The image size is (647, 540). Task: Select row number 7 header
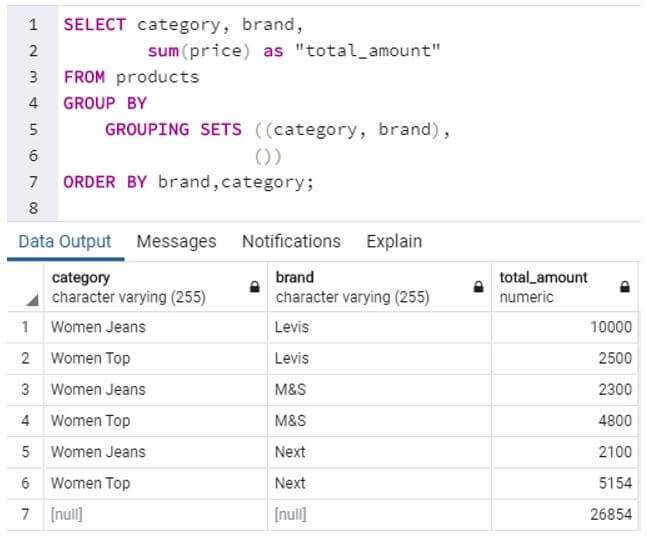(25, 514)
